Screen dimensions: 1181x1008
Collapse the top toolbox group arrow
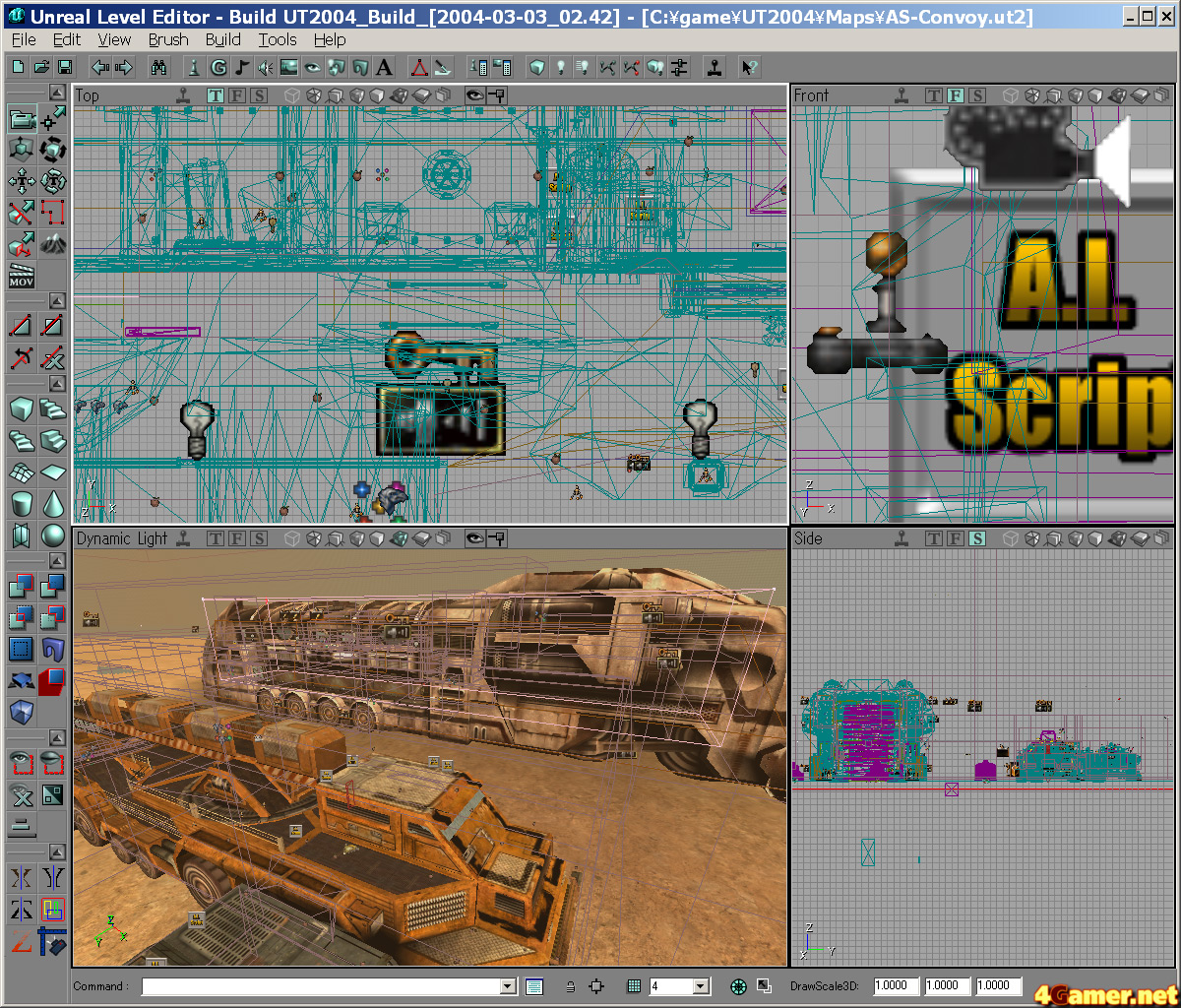[x=57, y=93]
